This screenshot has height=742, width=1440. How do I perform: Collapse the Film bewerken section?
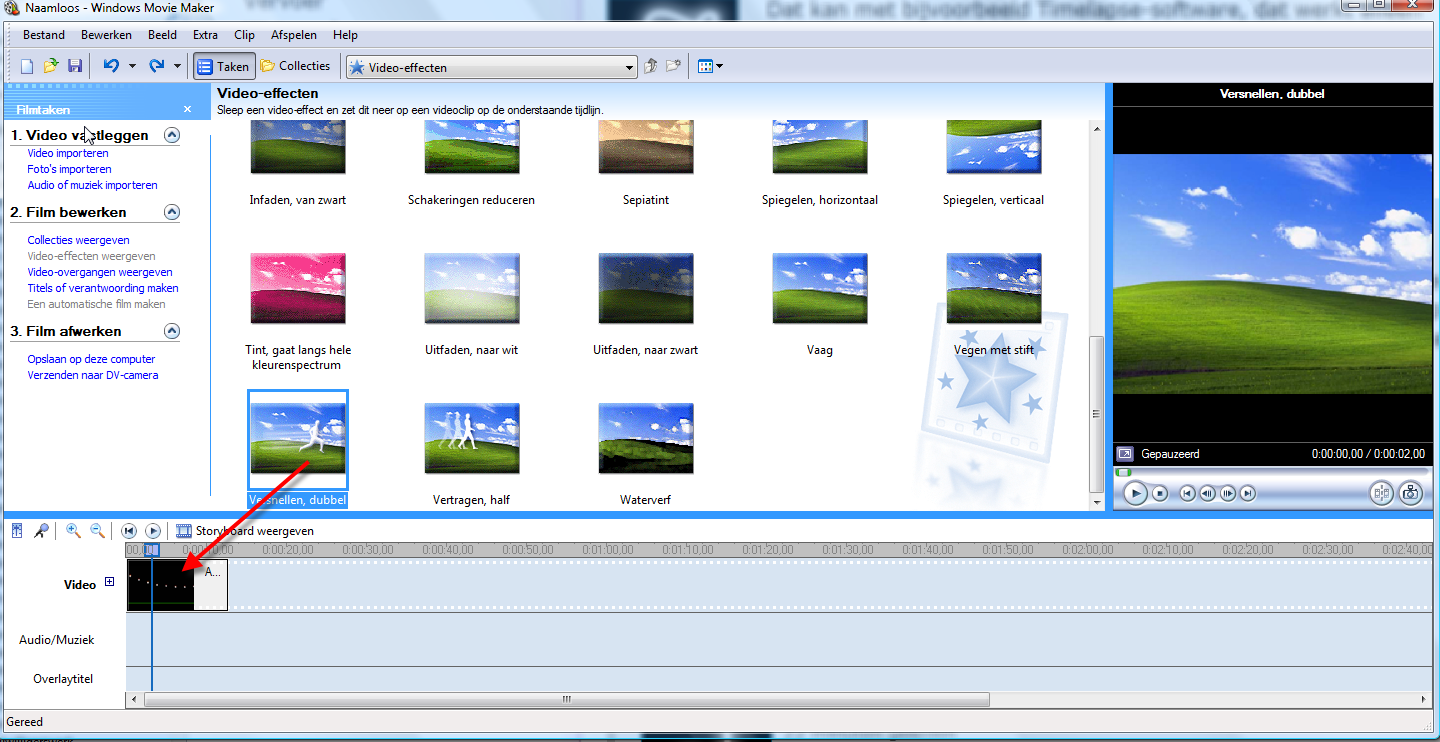pyautogui.click(x=172, y=212)
